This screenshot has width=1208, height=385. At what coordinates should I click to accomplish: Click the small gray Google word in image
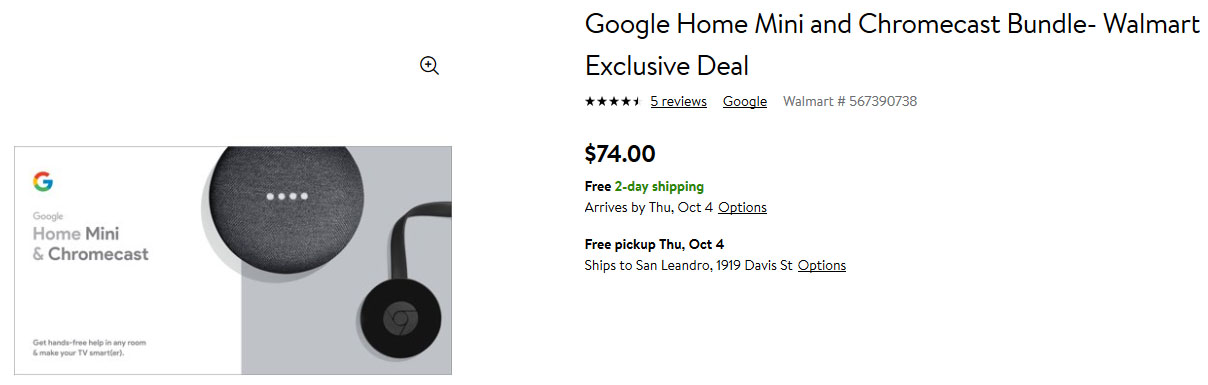[47, 216]
